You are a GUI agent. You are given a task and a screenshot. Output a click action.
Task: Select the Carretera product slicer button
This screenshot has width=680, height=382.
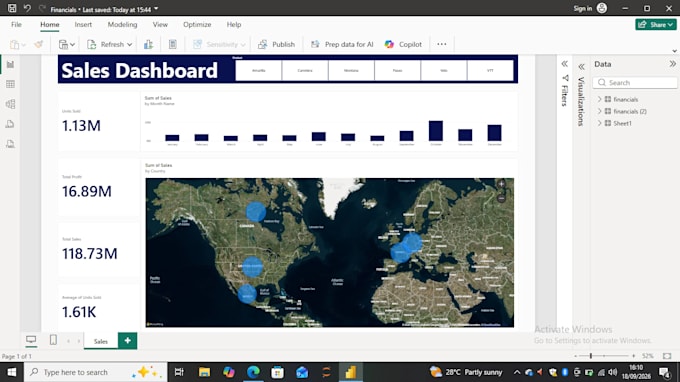[305, 70]
